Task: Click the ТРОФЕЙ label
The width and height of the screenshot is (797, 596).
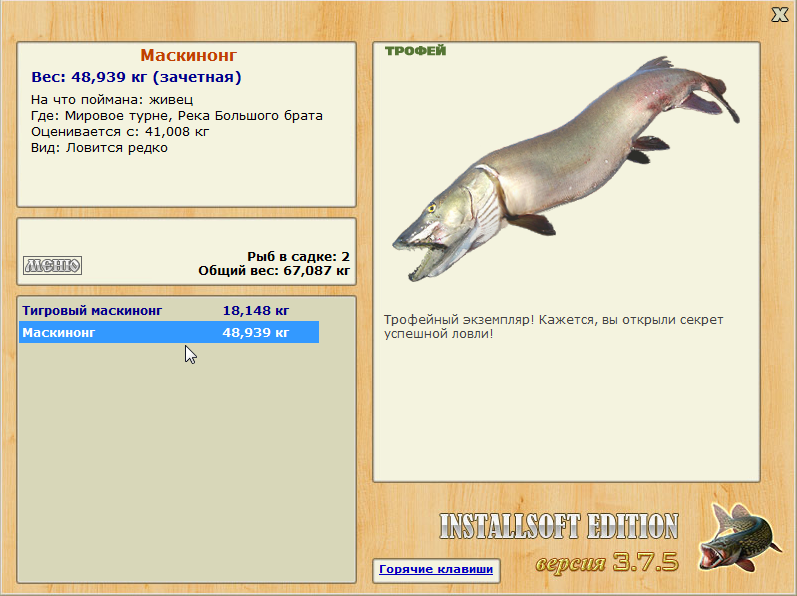Action: click(415, 51)
